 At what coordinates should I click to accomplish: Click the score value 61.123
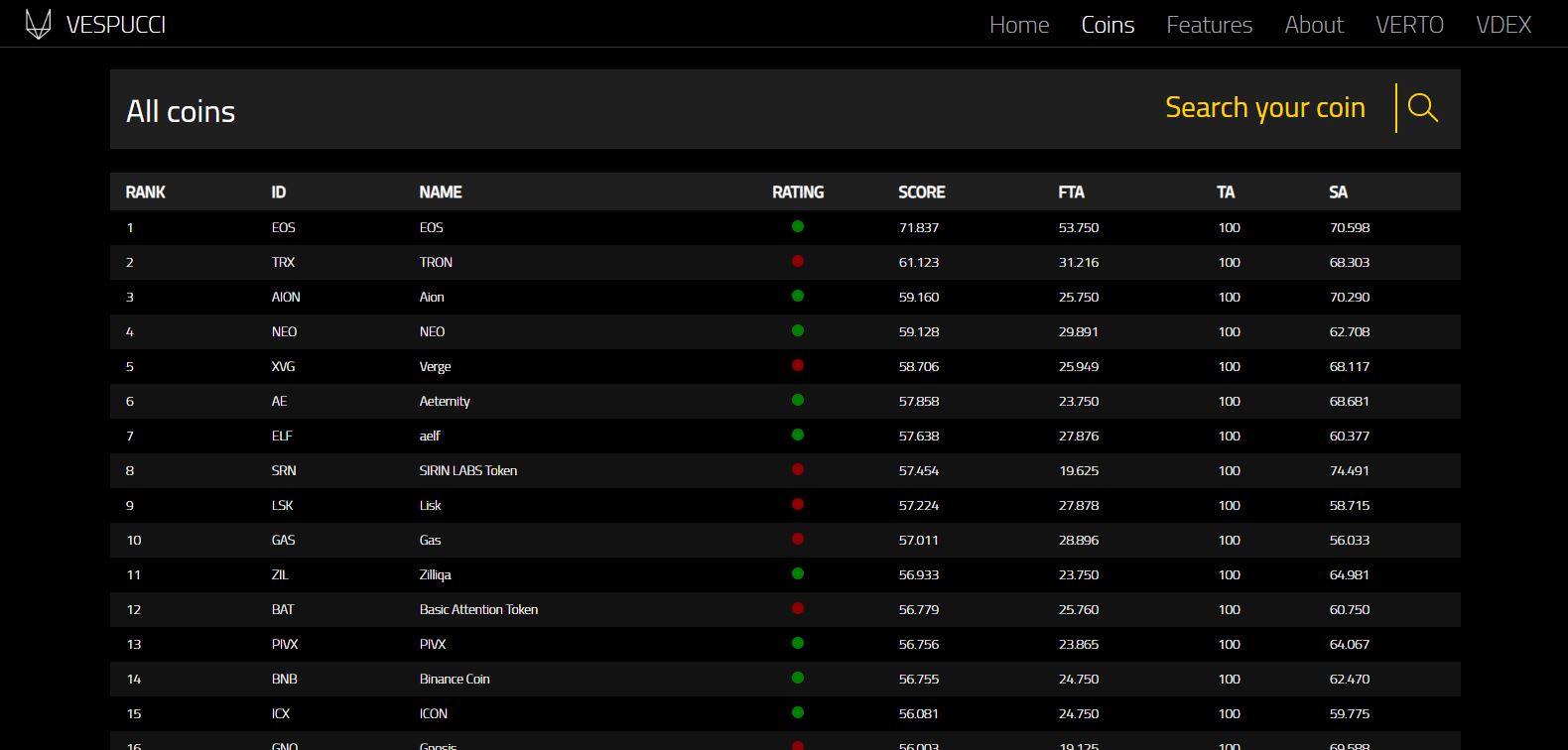(919, 263)
